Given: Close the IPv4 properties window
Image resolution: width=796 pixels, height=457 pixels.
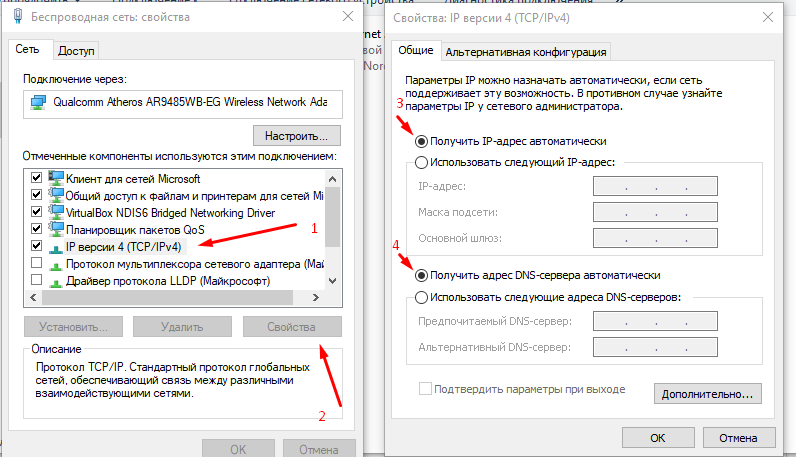Looking at the screenshot, I should (x=768, y=17).
